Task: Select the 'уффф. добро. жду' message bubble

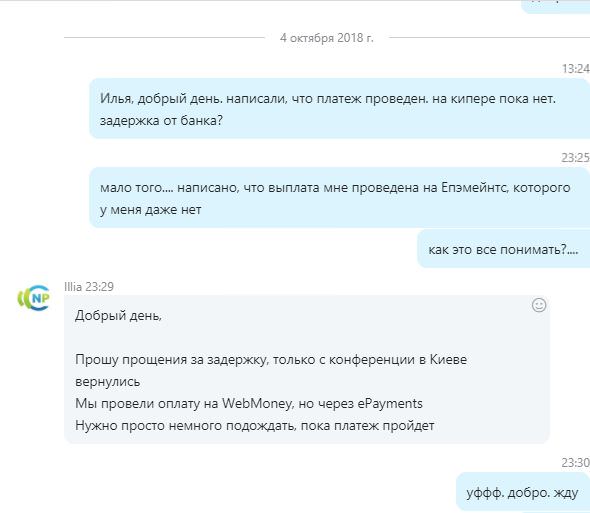Action: pos(523,492)
